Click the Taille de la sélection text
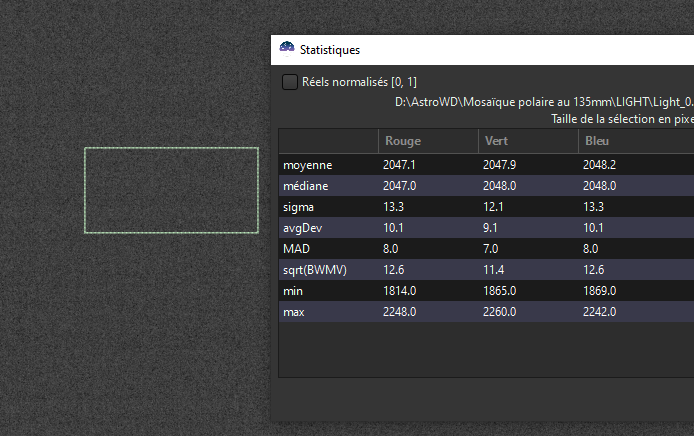694x436 pixels. point(622,119)
